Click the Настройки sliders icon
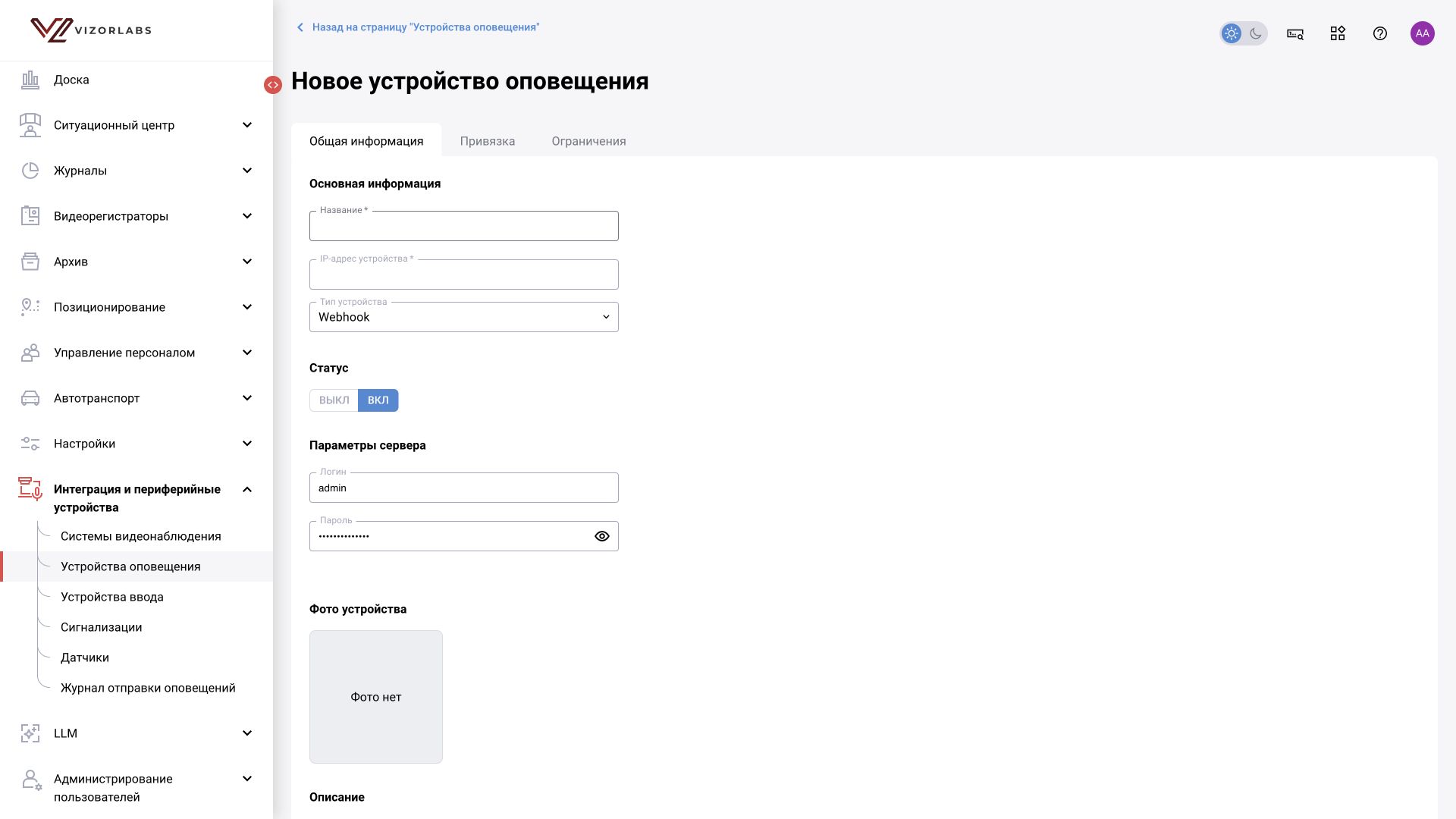 point(30,444)
